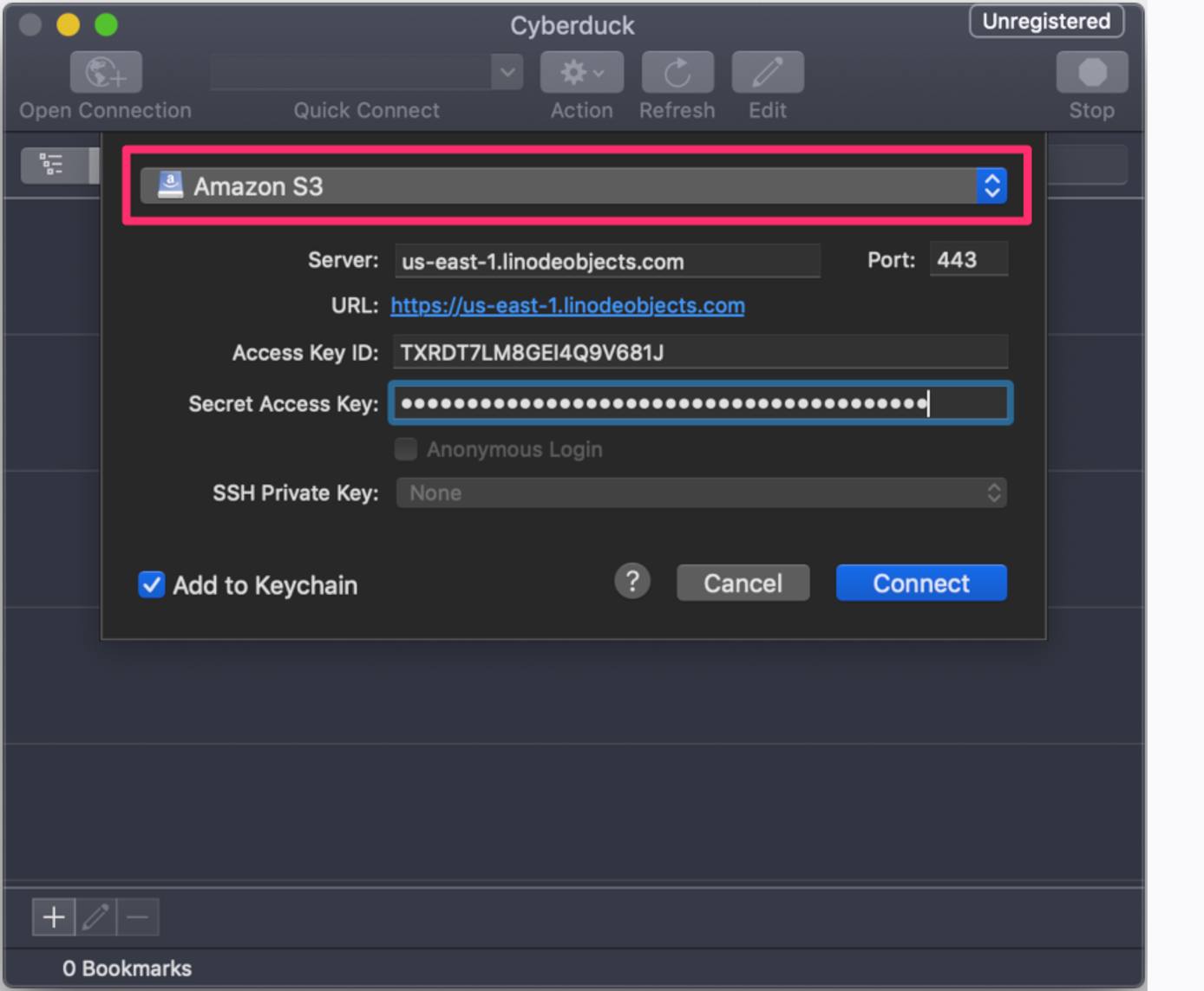Viewport: 1204px width, 991px height.
Task: Open help via the question mark icon
Action: coord(632,581)
